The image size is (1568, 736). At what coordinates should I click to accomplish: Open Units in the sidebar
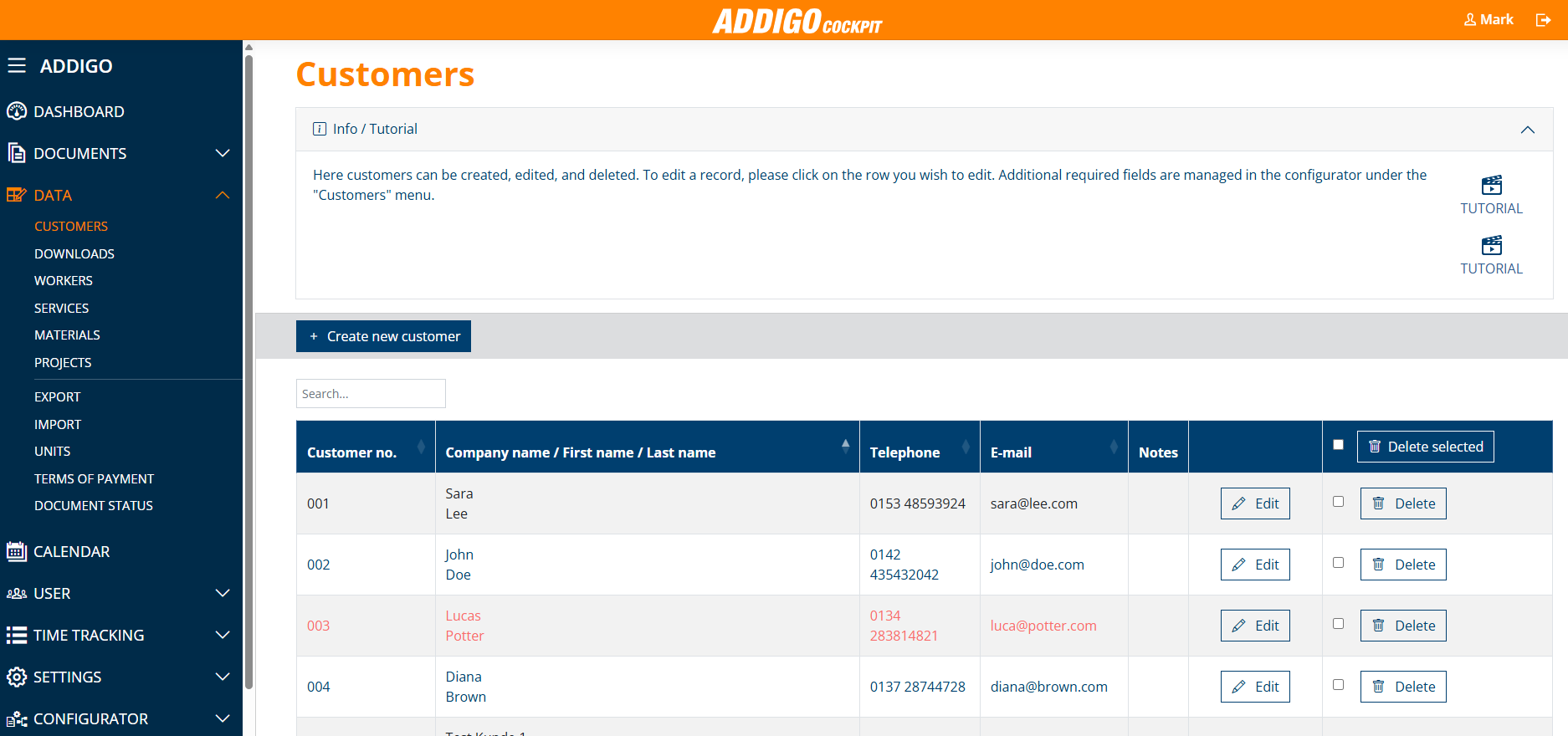pos(53,452)
